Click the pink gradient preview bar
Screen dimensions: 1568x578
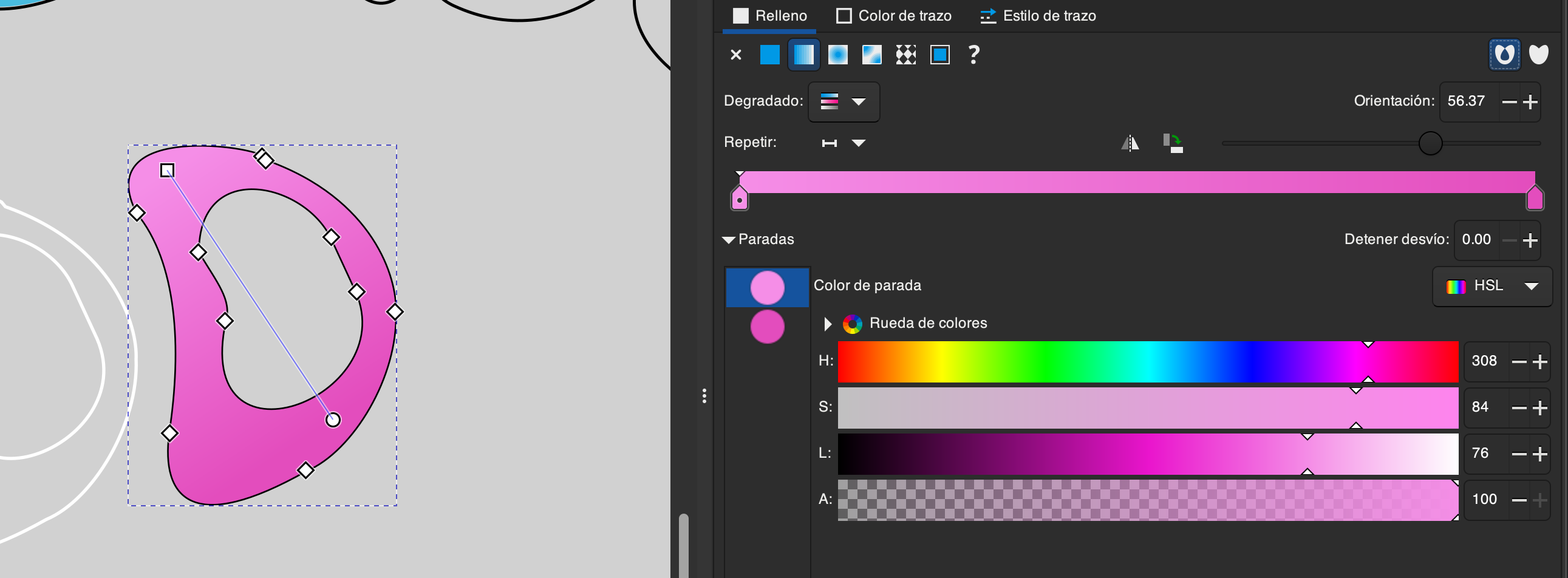1136,182
